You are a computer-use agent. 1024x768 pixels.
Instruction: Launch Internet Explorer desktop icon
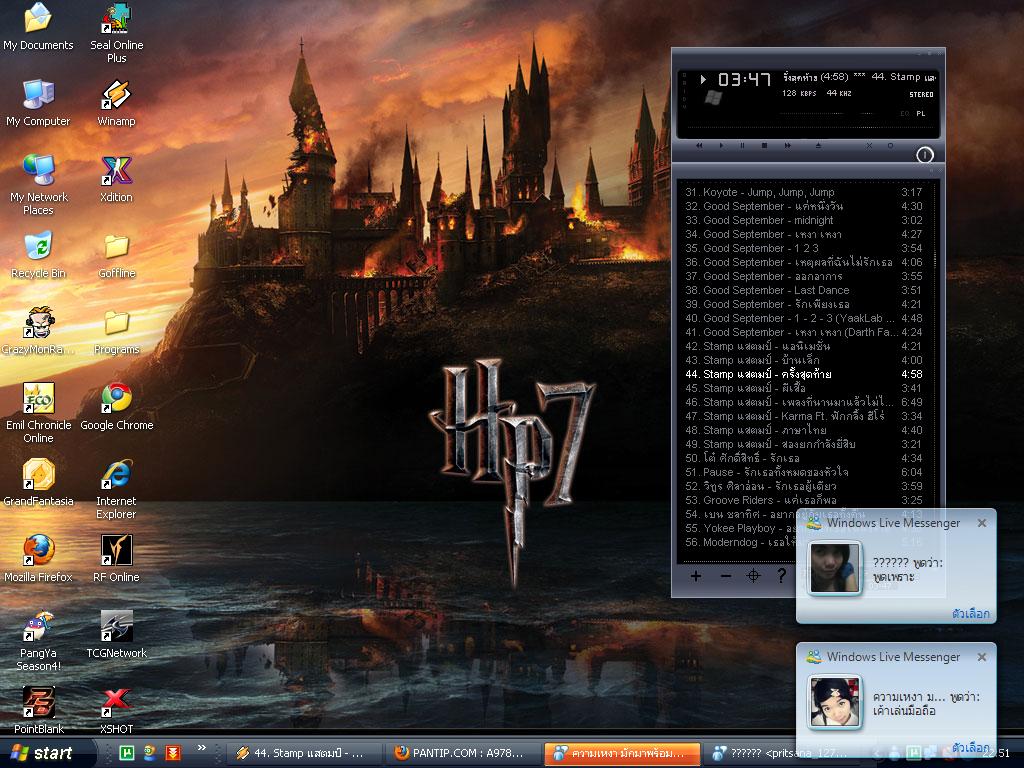pos(116,490)
